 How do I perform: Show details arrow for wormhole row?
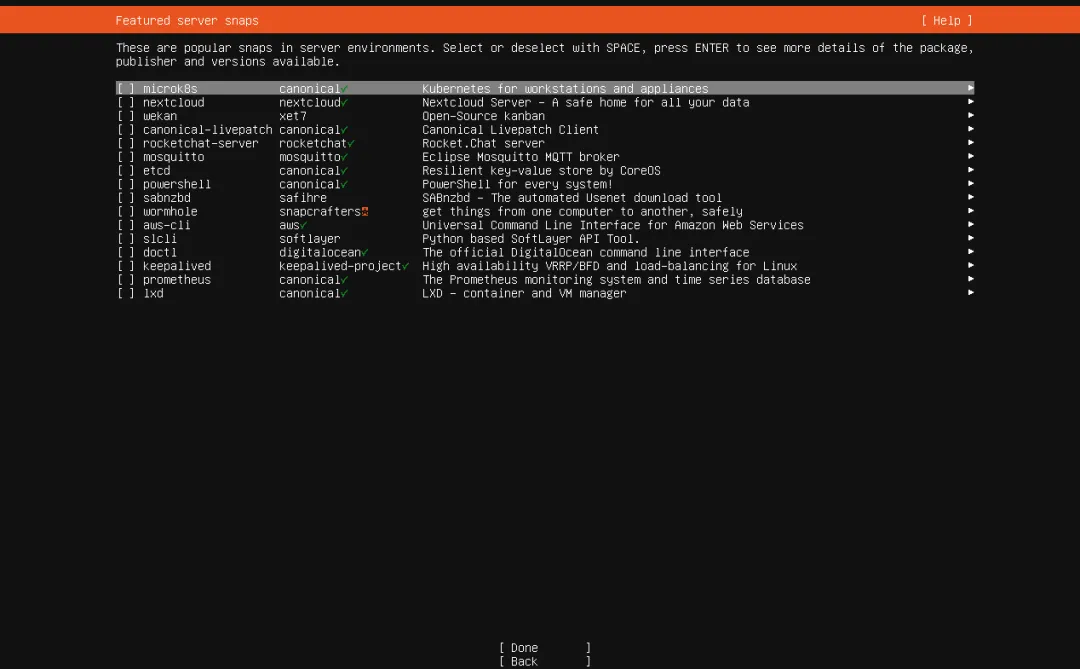click(x=970, y=211)
